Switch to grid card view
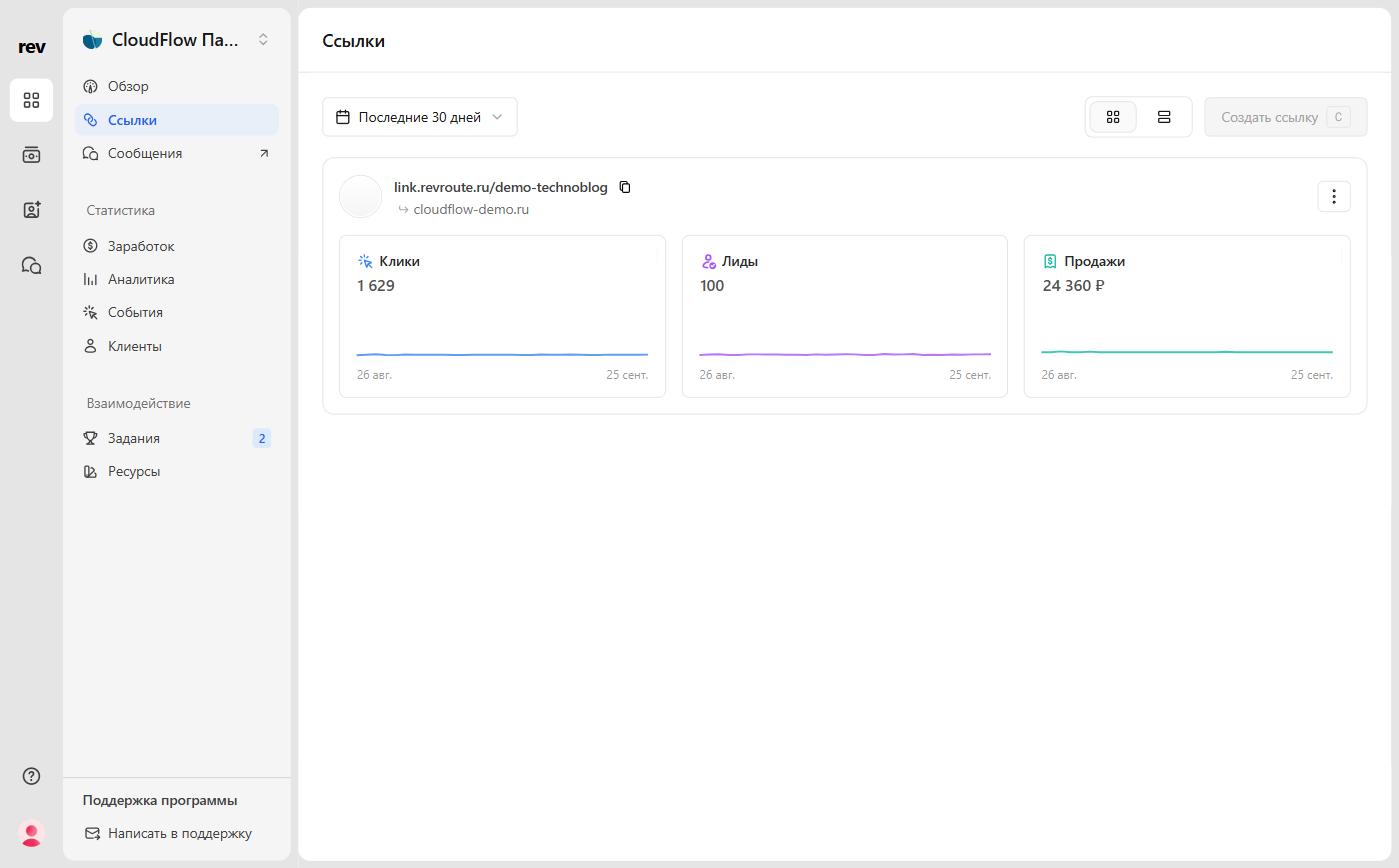This screenshot has height=868, width=1399. tap(1113, 117)
